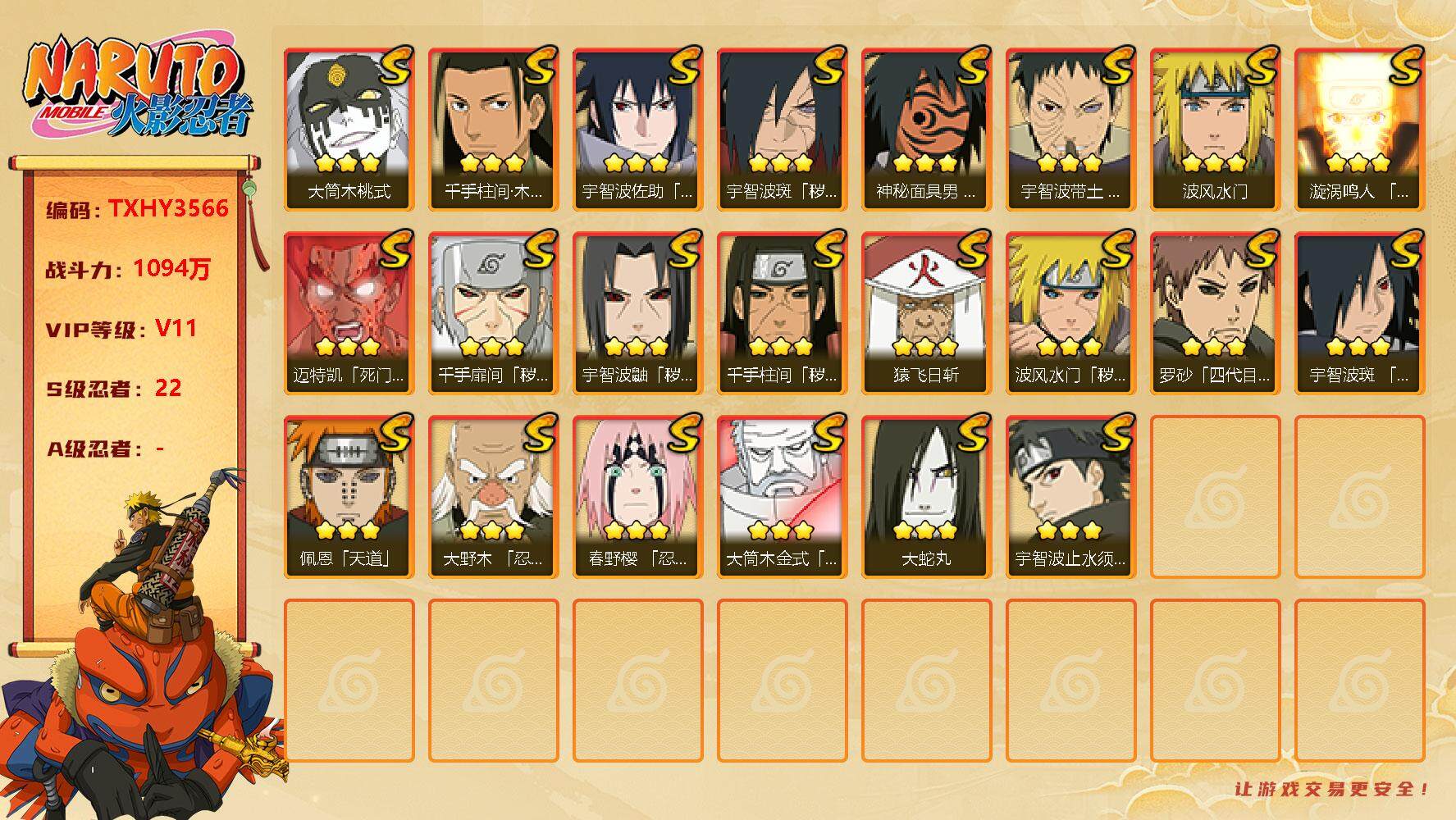Click the empty slot right of 宇智波止水须 card
This screenshot has width=1456, height=820.
(1215, 496)
